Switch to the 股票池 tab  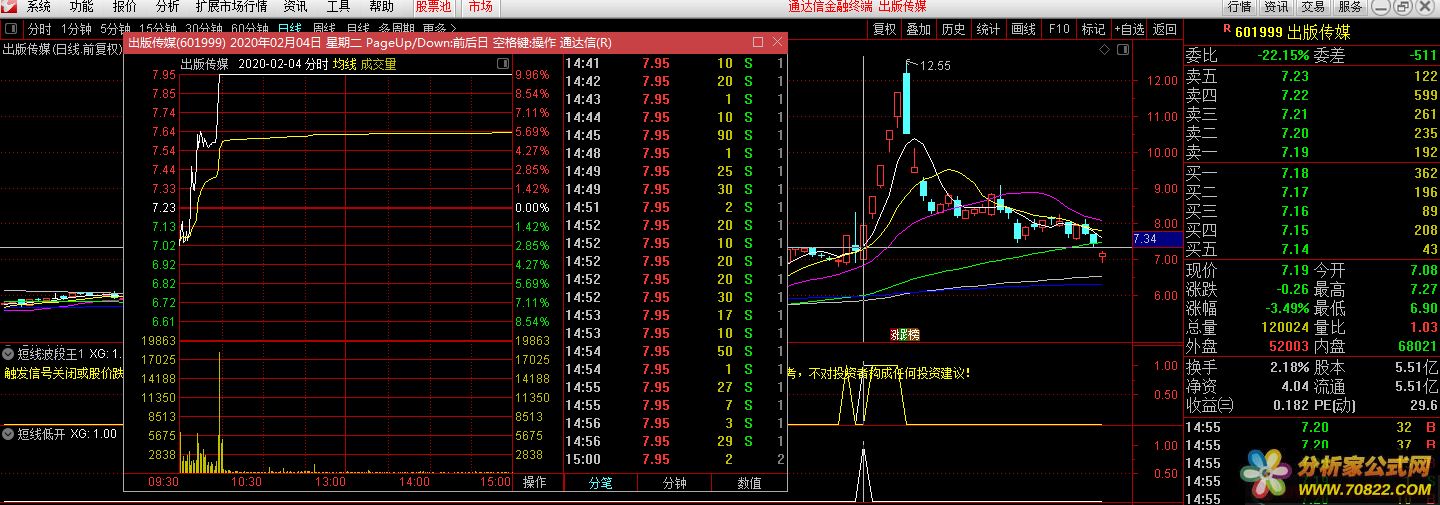433,6
